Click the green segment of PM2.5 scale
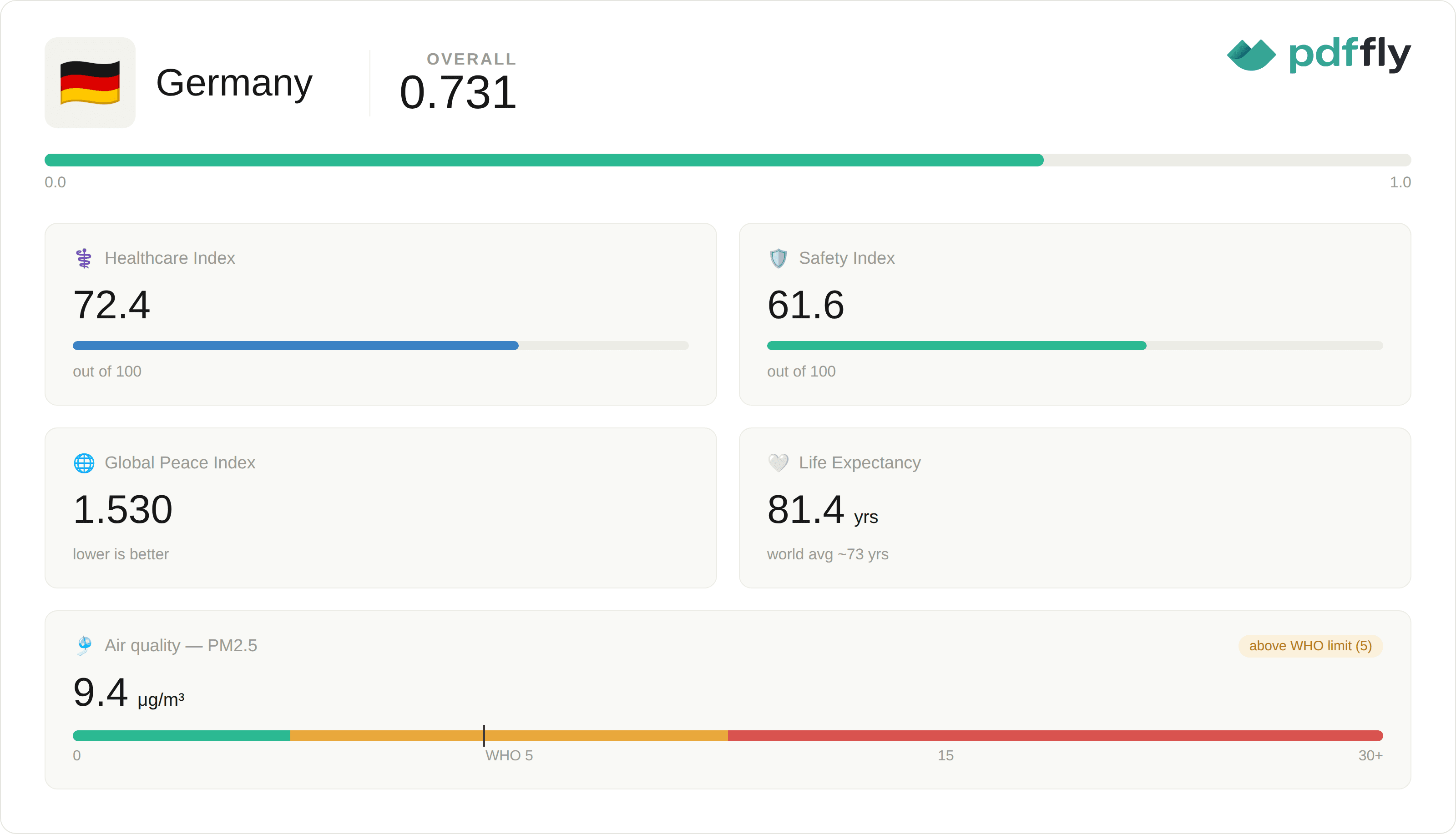 coord(182,736)
